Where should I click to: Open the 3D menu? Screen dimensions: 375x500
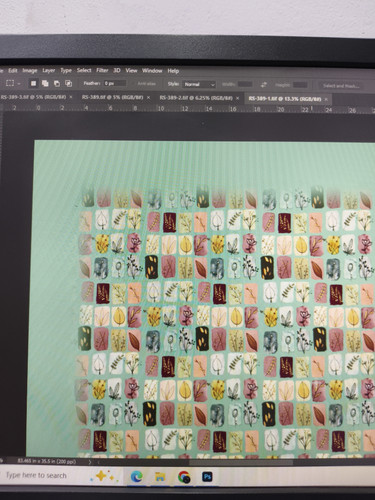coord(117,71)
